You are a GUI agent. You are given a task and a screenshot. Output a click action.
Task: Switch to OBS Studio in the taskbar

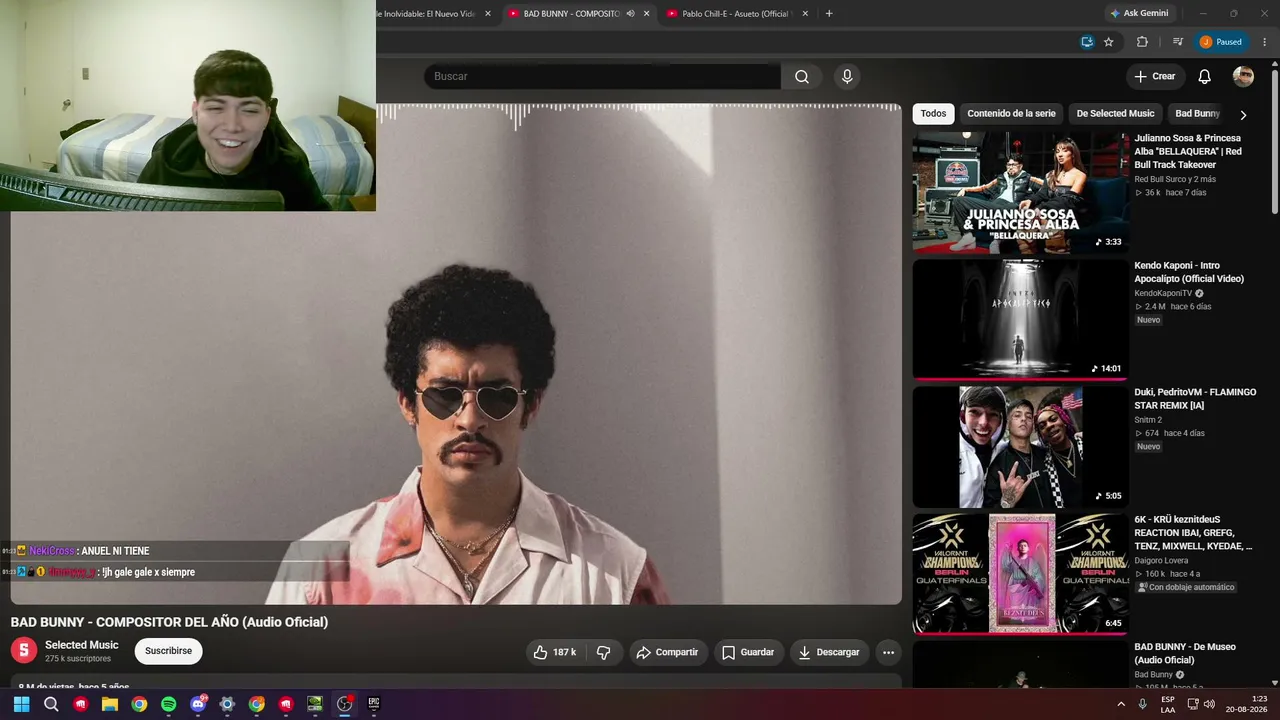point(345,704)
